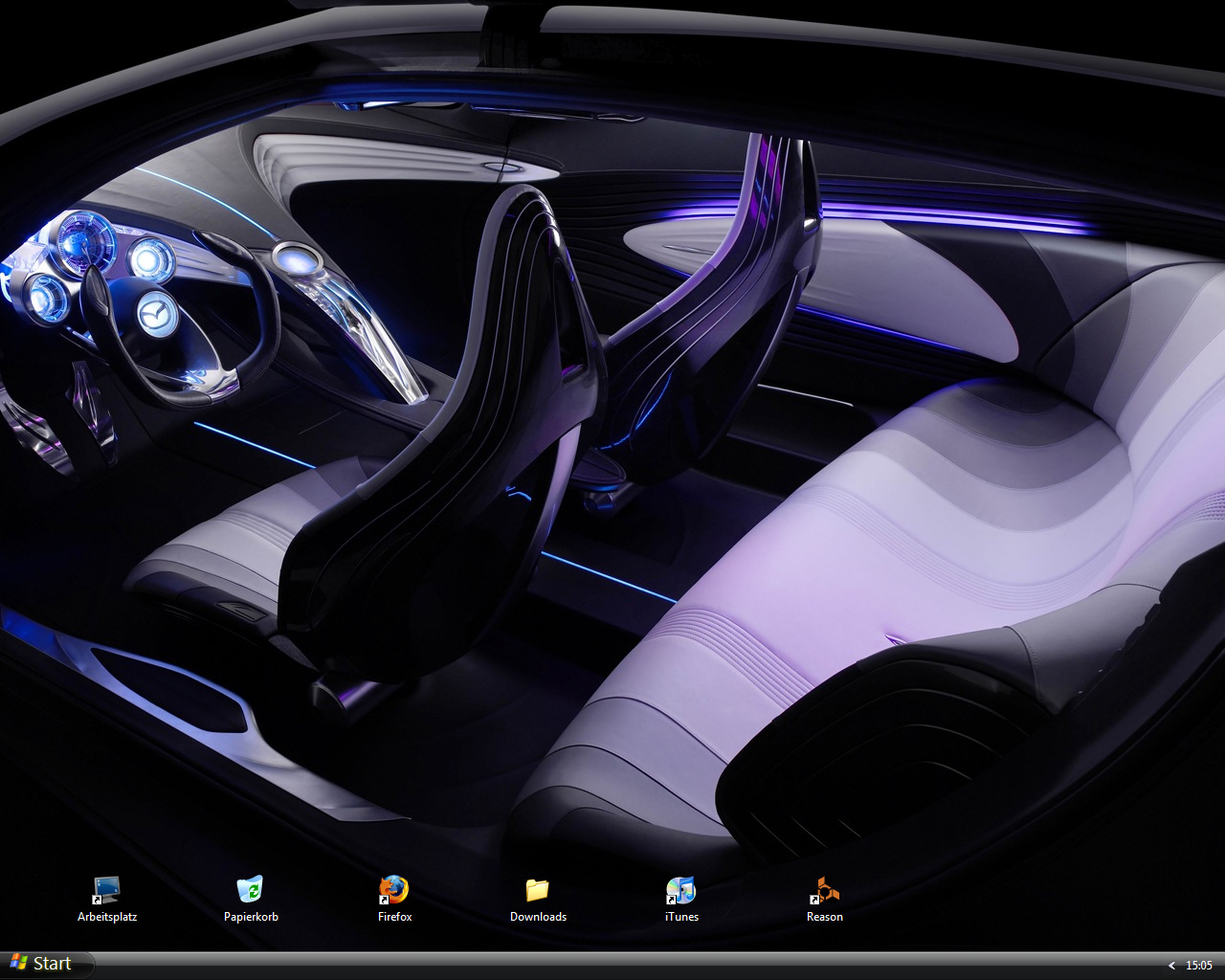The width and height of the screenshot is (1225, 980).
Task: Select the Downloads label text
Action: coord(538,917)
